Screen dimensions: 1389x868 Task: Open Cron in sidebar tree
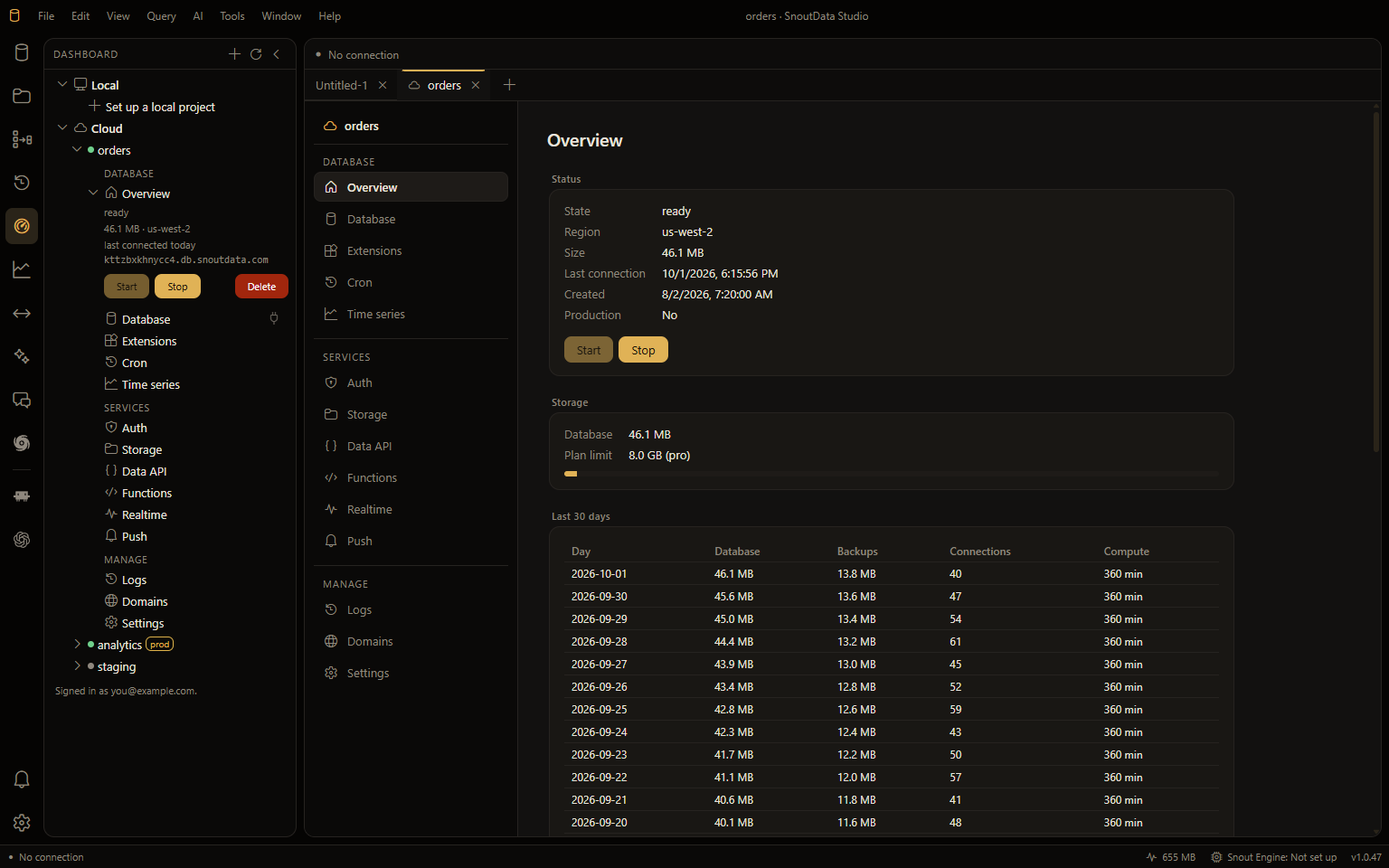pos(135,363)
